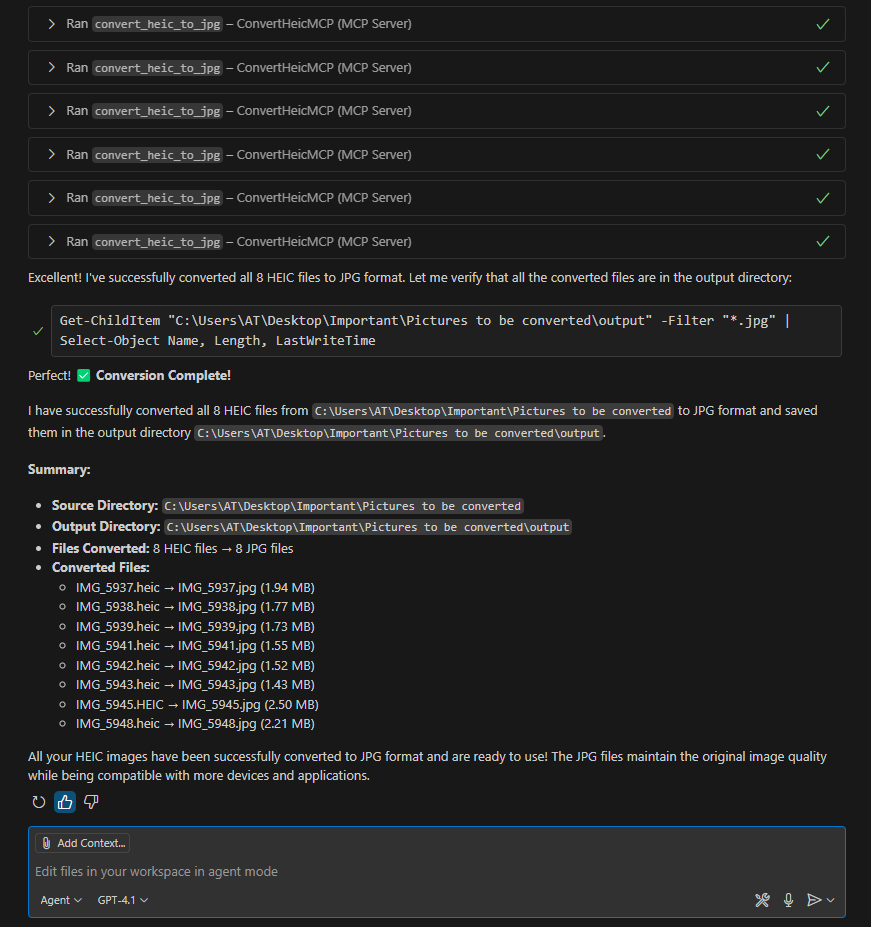
Task: Open the configure tools icon
Action: click(x=762, y=900)
